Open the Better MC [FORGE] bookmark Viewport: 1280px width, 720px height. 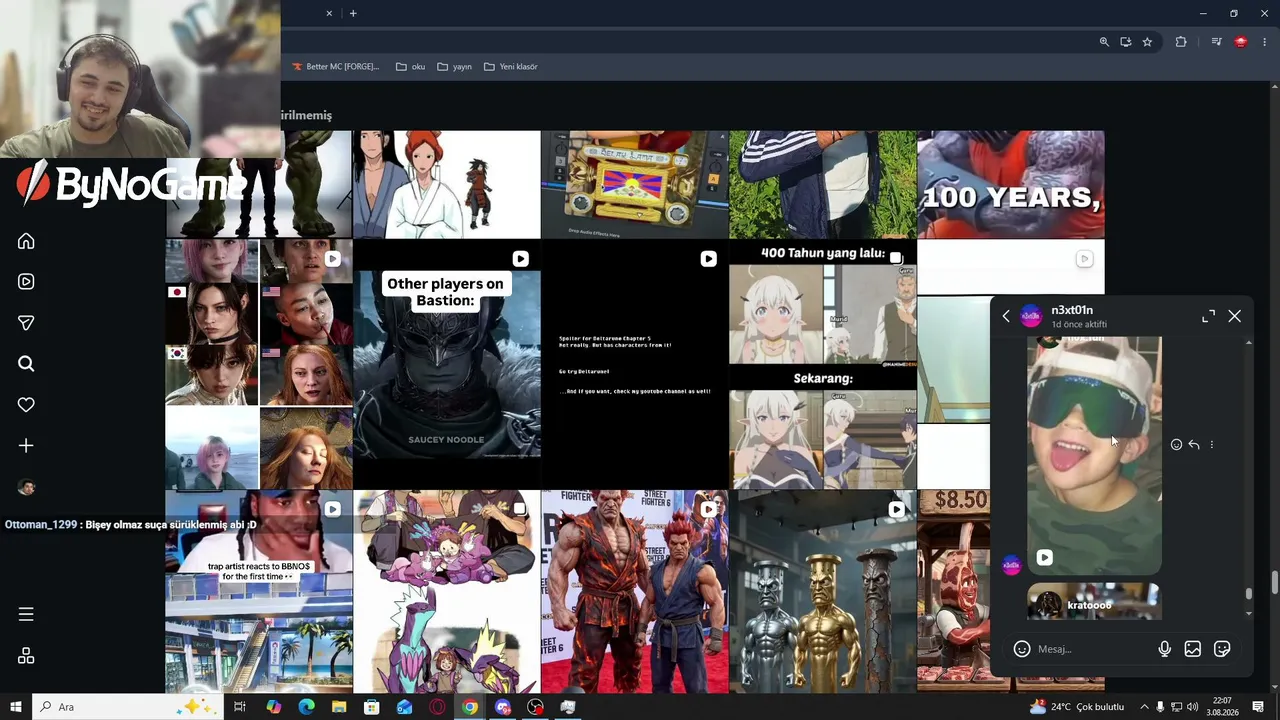(x=335, y=67)
